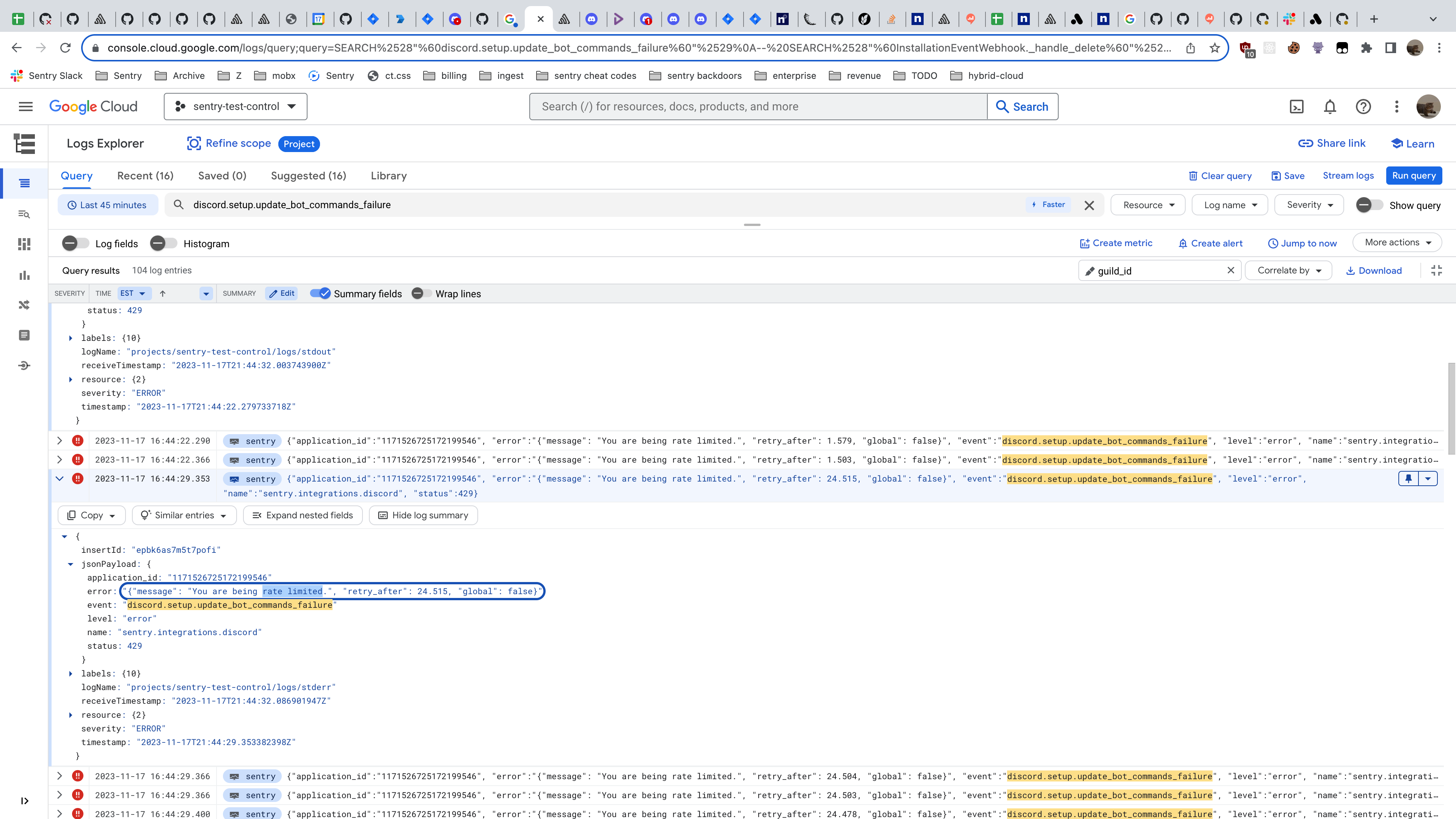Open the Log Router sidebar icon
Viewport: 1456px width, 819px height.
point(24,305)
